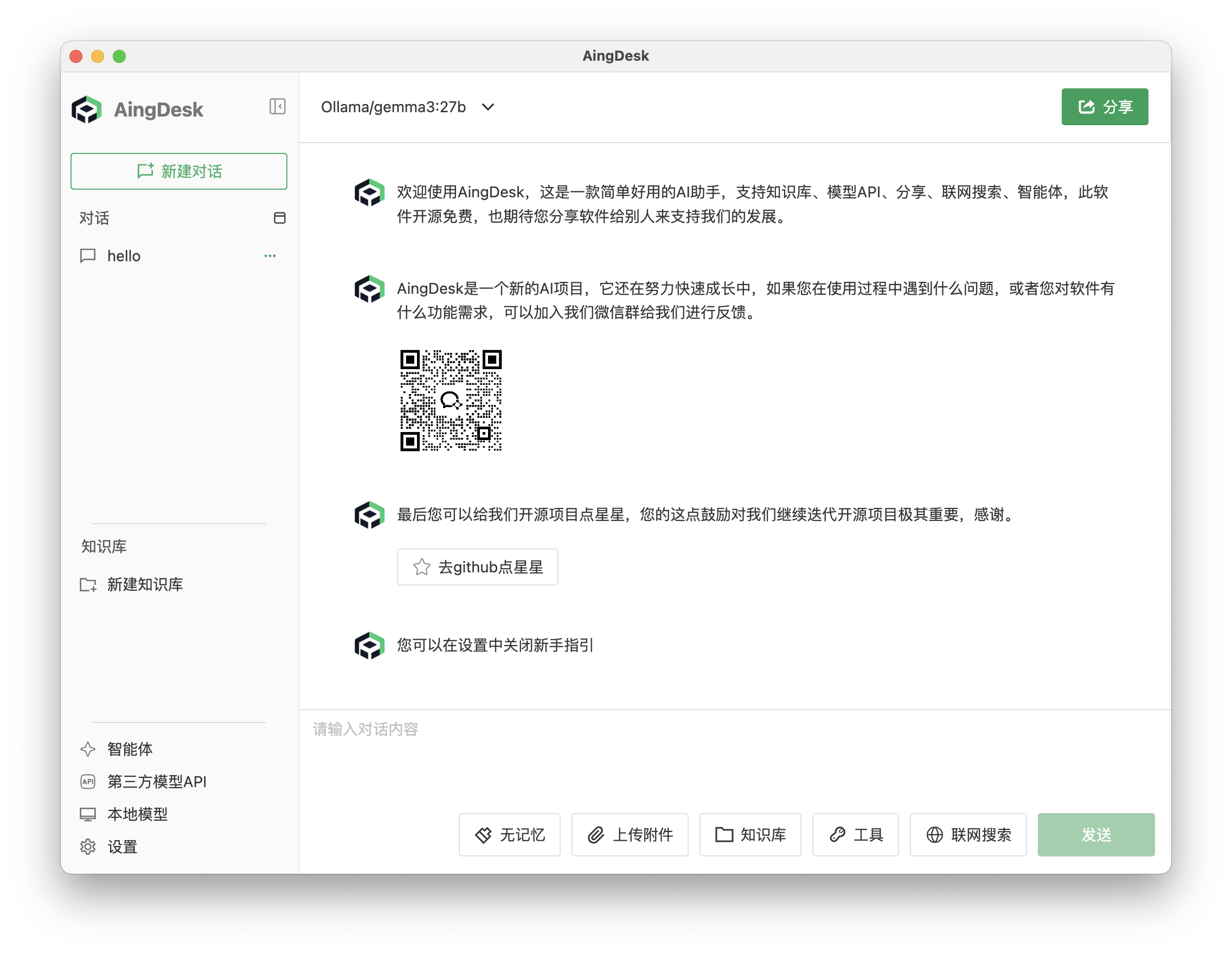Collapse the sidebar panel icon
1232x954 pixels.
pos(277,107)
